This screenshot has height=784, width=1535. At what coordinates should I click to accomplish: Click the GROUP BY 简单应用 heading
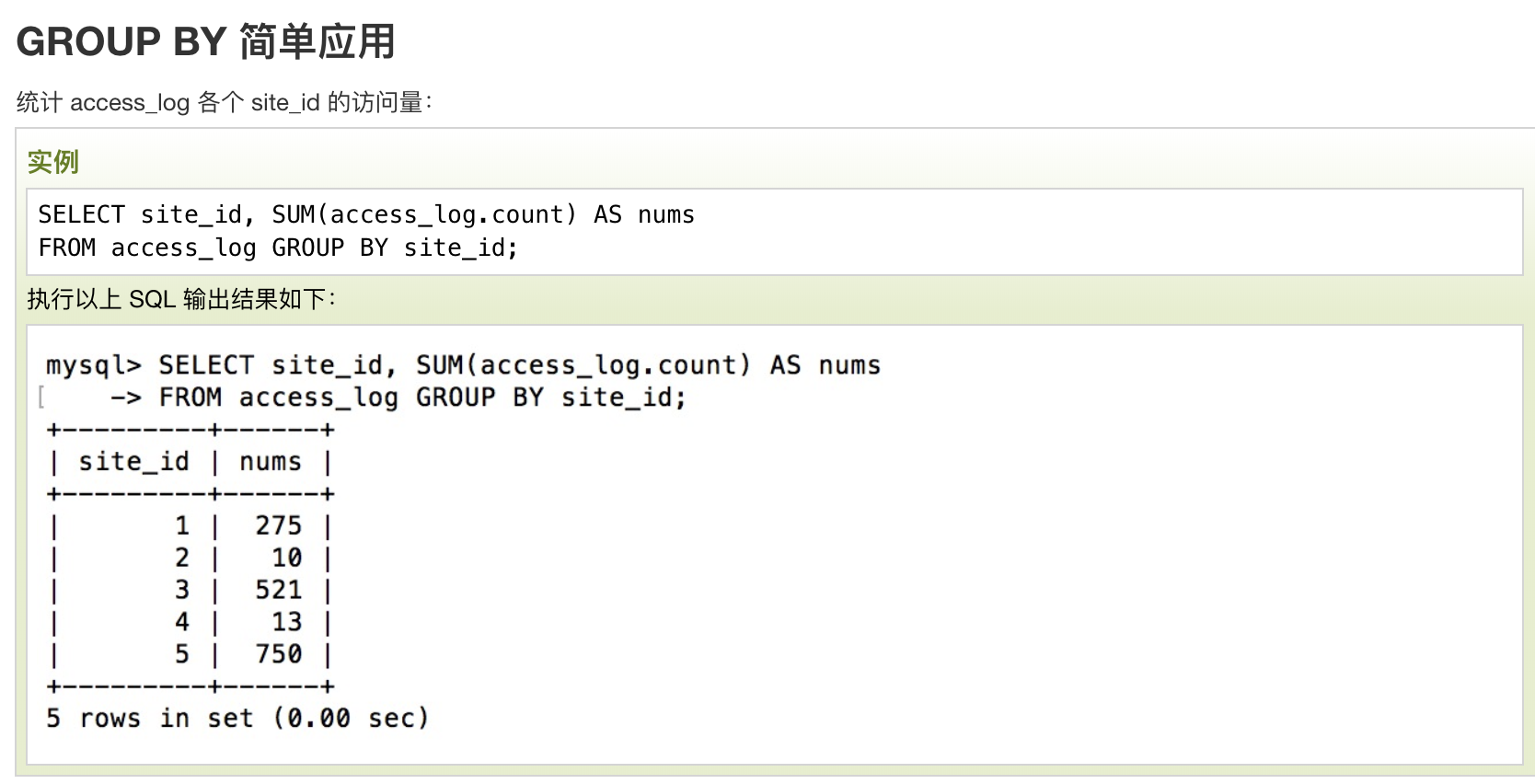click(206, 41)
